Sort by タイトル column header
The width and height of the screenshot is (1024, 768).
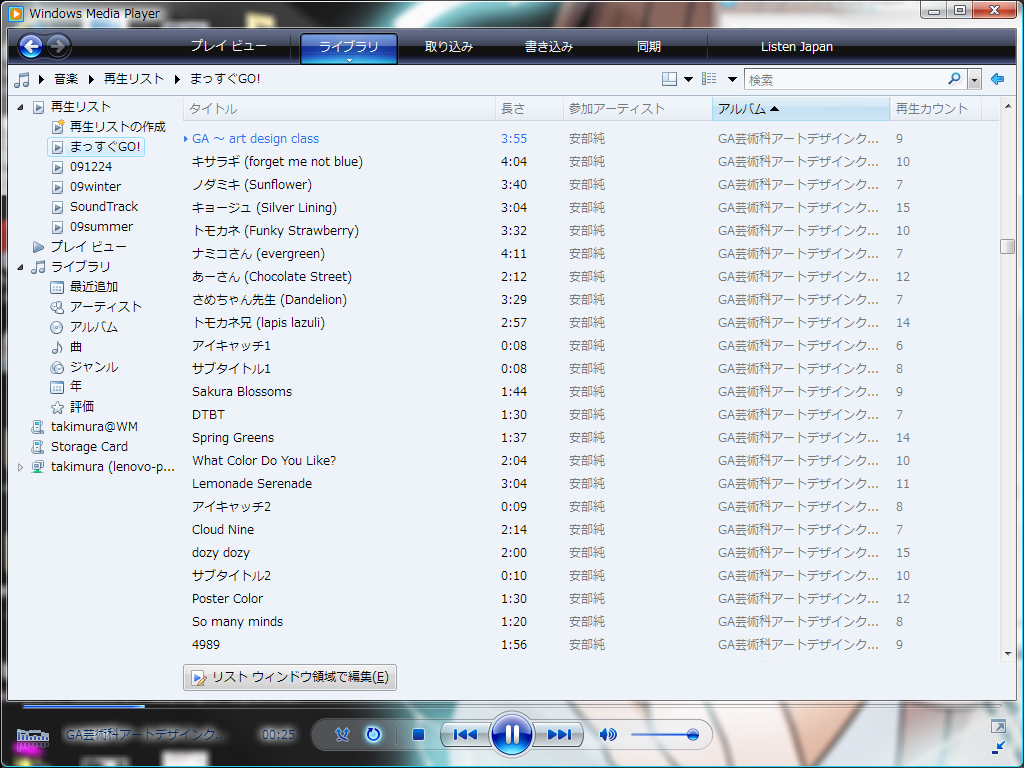coord(340,109)
